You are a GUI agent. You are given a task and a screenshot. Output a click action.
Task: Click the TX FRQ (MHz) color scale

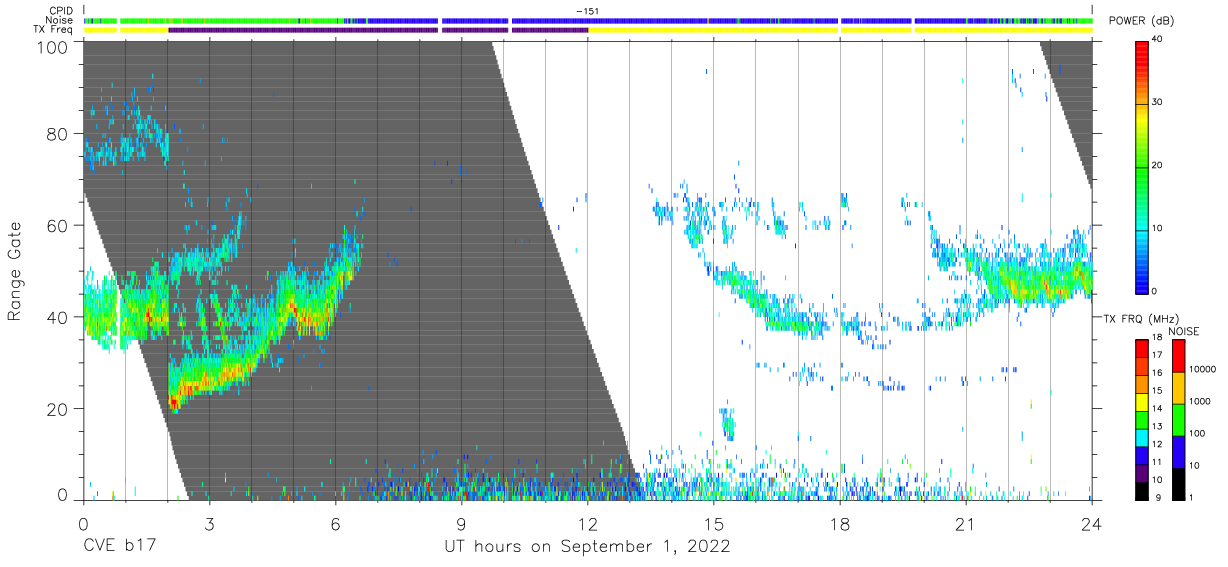tap(1143, 418)
